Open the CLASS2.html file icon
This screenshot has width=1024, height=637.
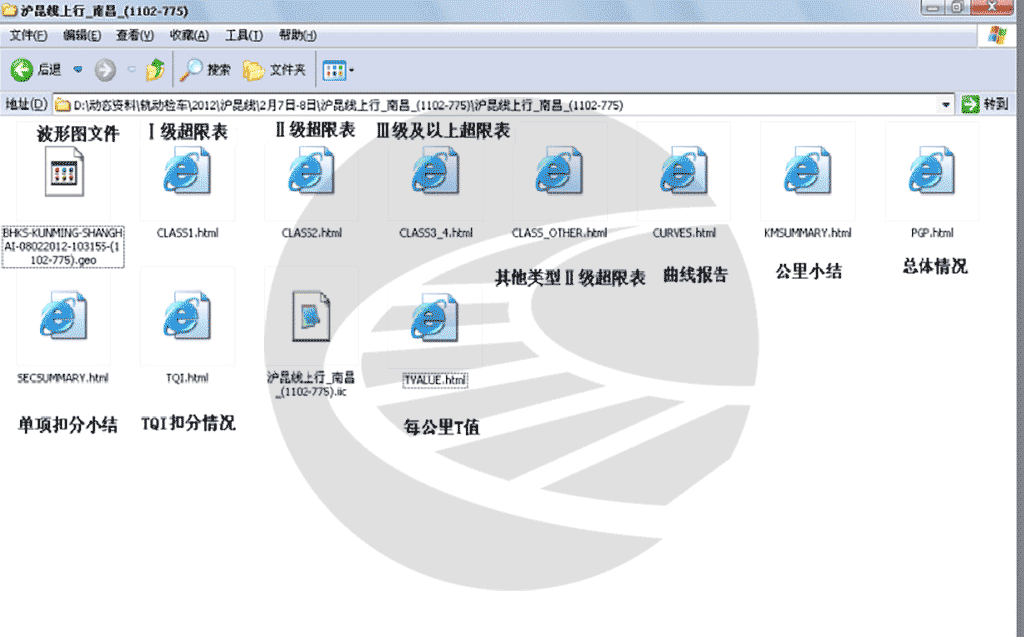(x=312, y=171)
